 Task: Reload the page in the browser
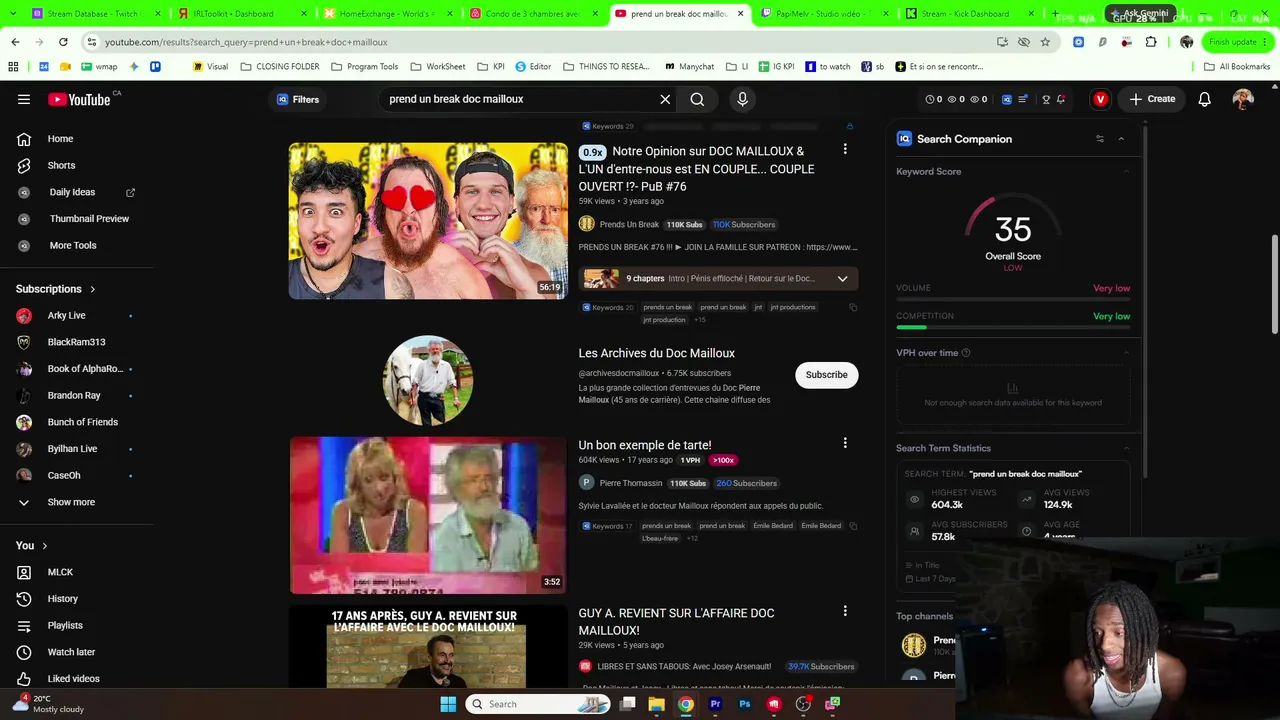coord(63,42)
